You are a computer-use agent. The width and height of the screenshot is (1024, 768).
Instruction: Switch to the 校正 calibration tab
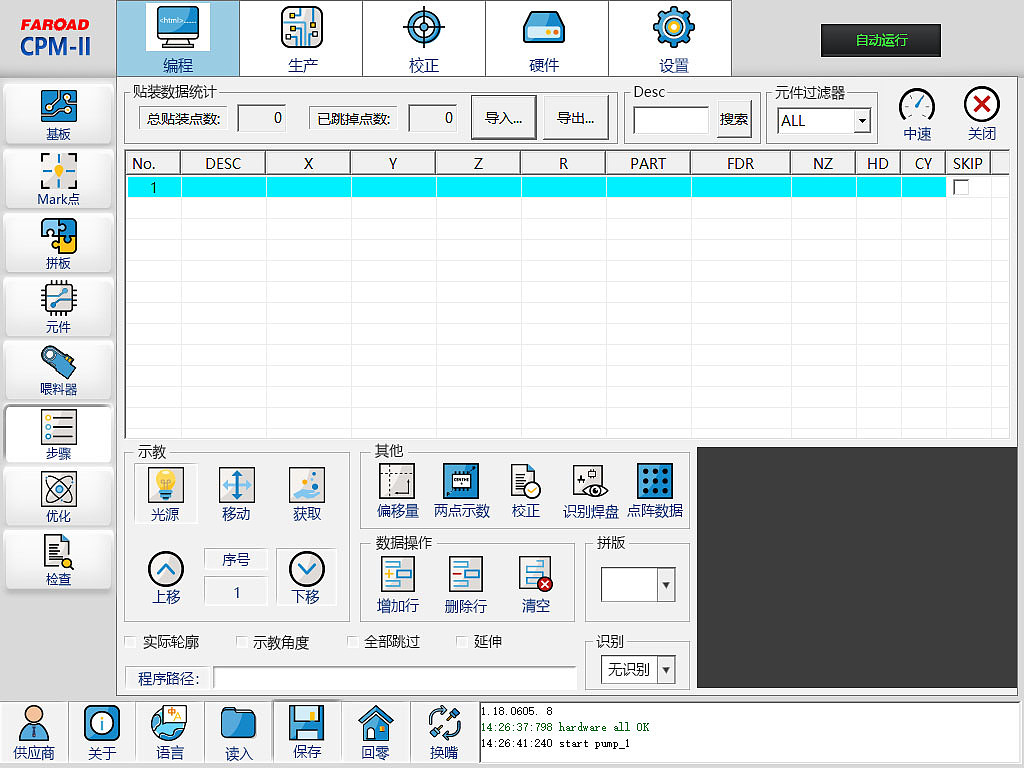(x=424, y=39)
